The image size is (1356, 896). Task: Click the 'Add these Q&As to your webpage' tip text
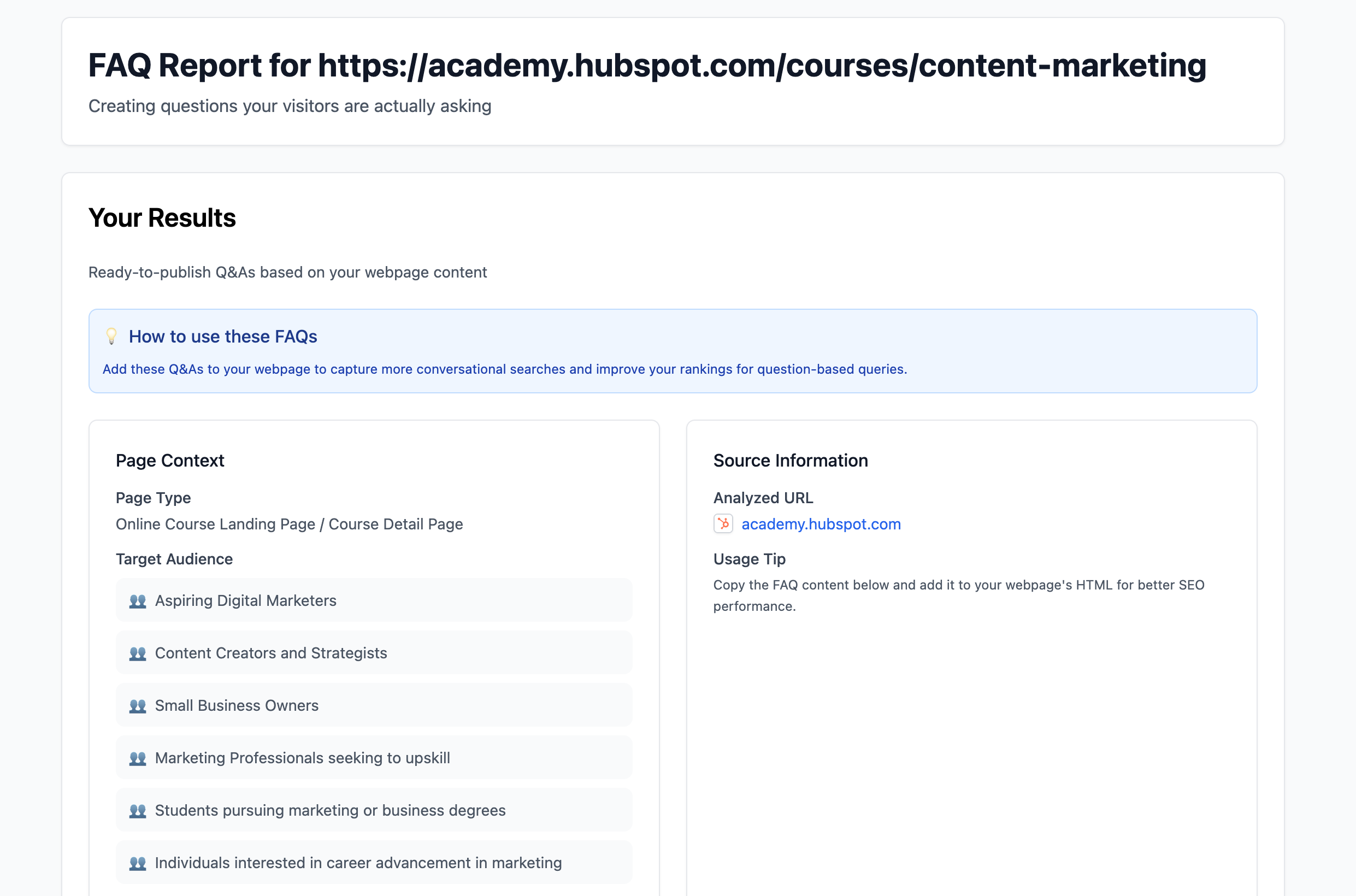click(505, 369)
